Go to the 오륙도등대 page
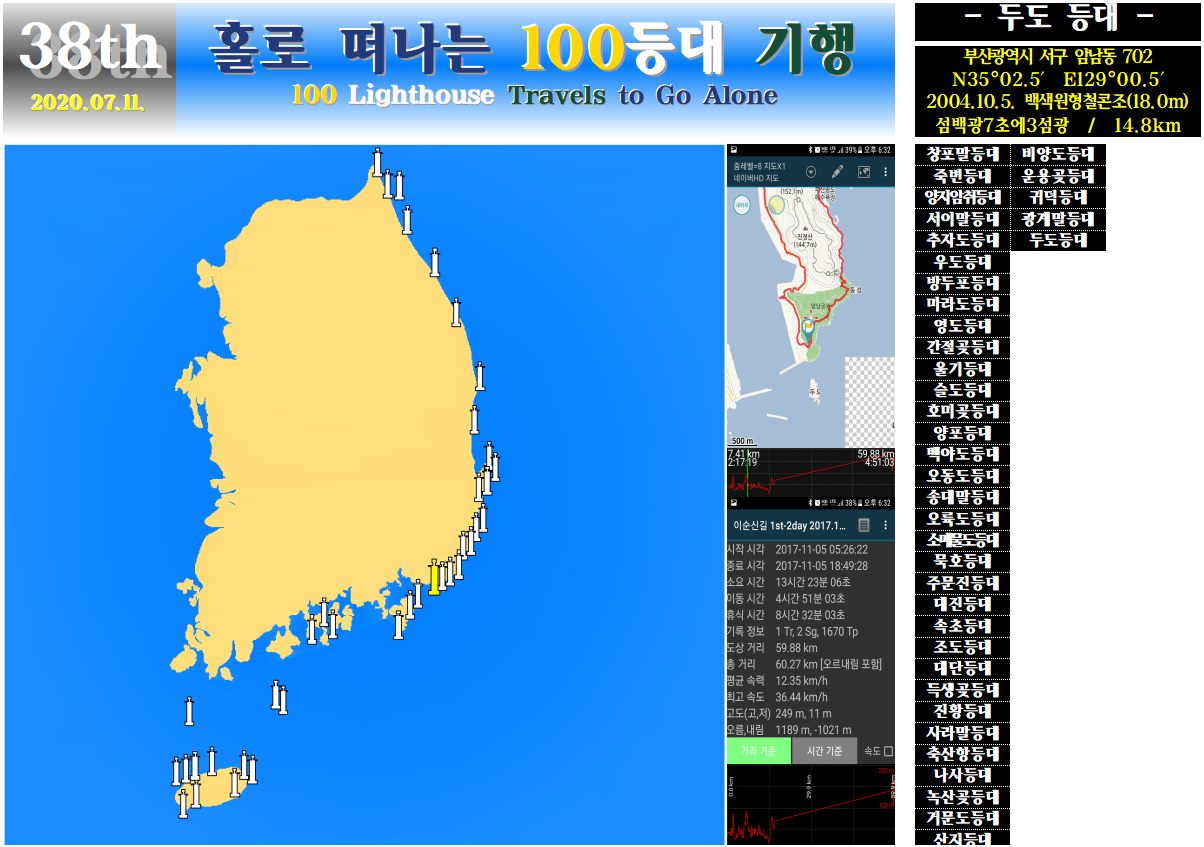Image resolution: width=1204 pixels, height=847 pixels. [962, 519]
